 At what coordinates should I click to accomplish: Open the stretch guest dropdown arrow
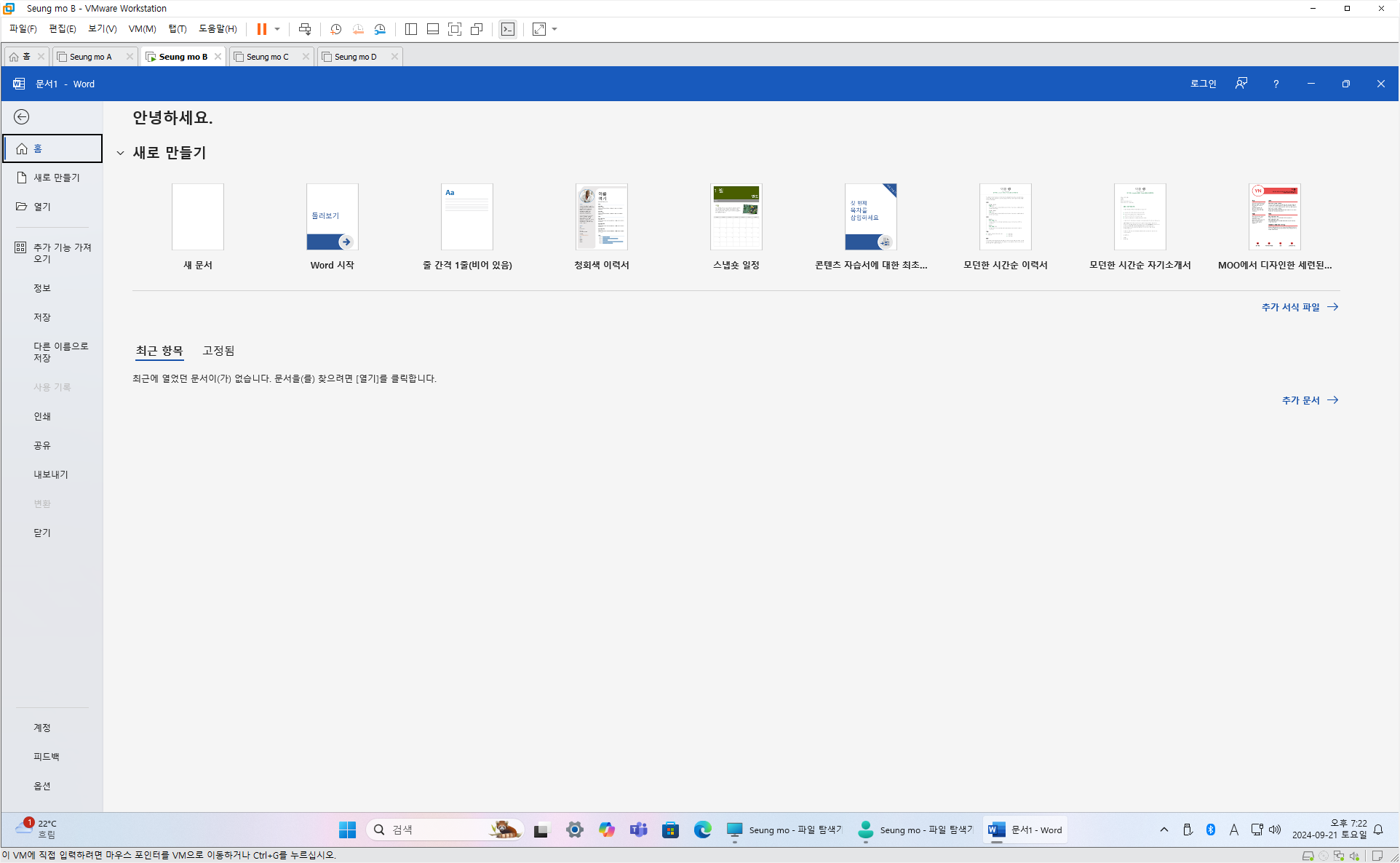click(x=554, y=29)
